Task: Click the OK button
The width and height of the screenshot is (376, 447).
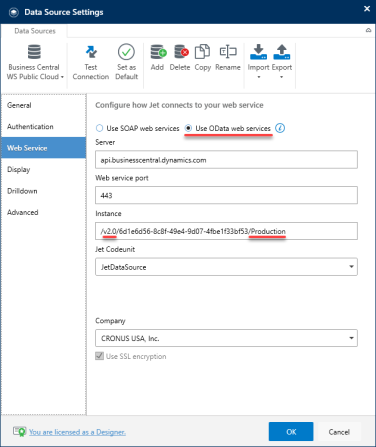Action: pyautogui.click(x=291, y=432)
